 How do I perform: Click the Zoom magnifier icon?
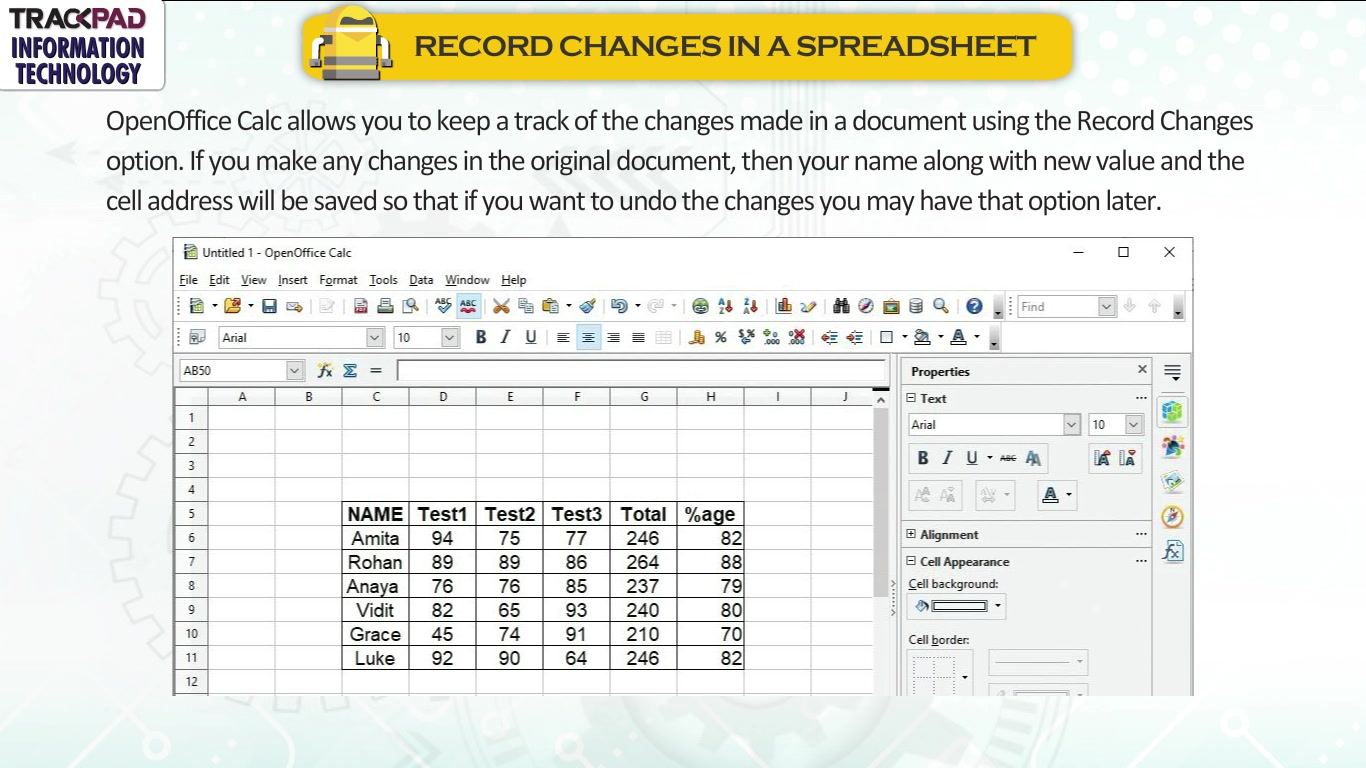coord(940,306)
